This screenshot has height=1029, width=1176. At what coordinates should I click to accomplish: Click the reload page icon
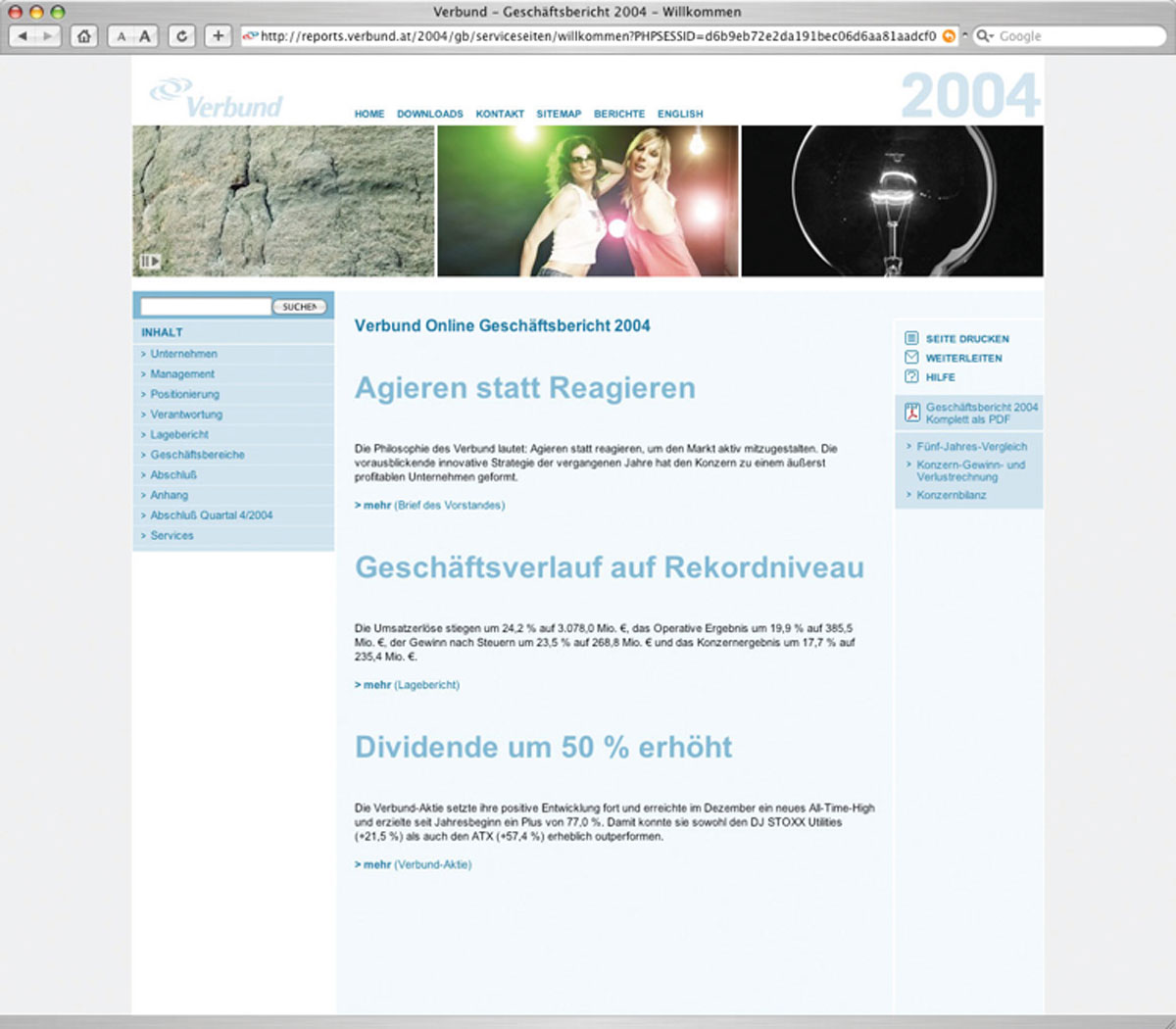181,36
